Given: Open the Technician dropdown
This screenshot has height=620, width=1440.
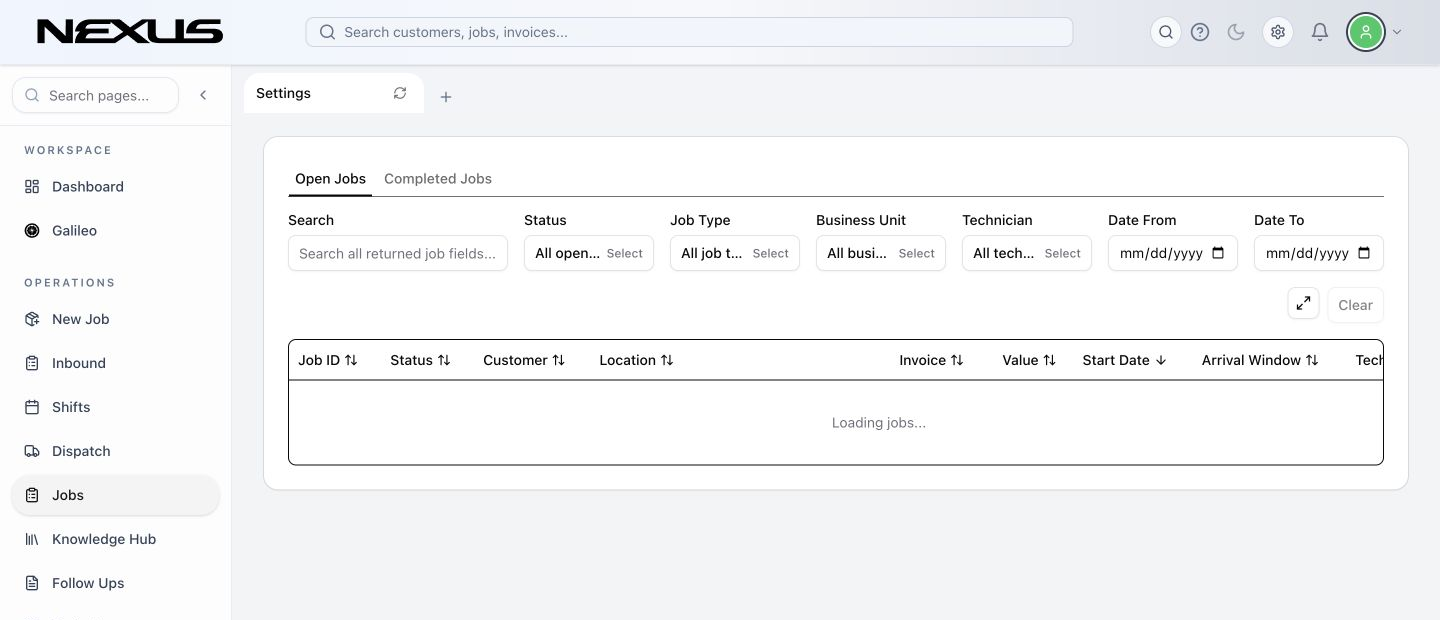Looking at the screenshot, I should [x=1027, y=253].
